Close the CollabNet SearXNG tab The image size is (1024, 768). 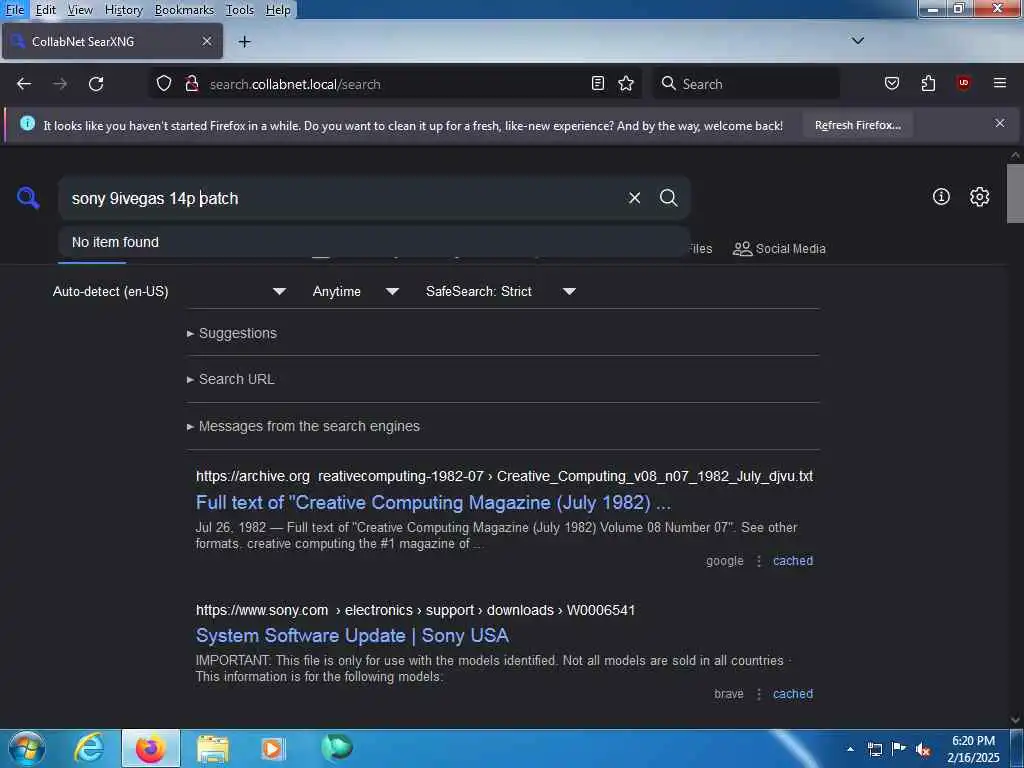click(206, 41)
